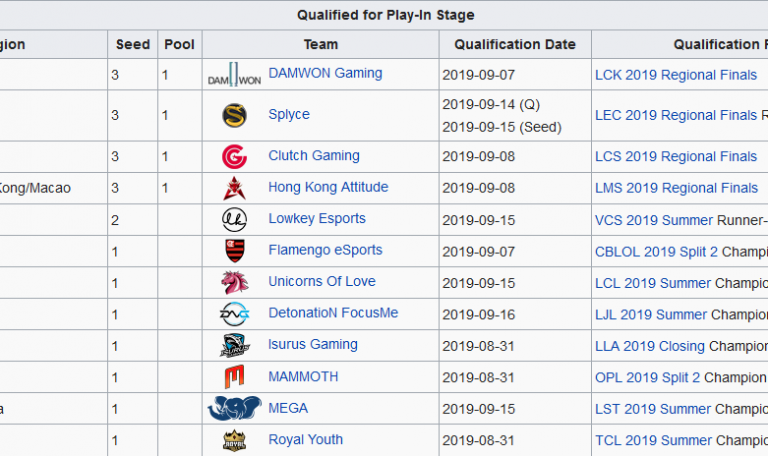Image resolution: width=768 pixels, height=456 pixels.
Task: Click the Lowkey Esports logo icon
Action: pos(234,220)
